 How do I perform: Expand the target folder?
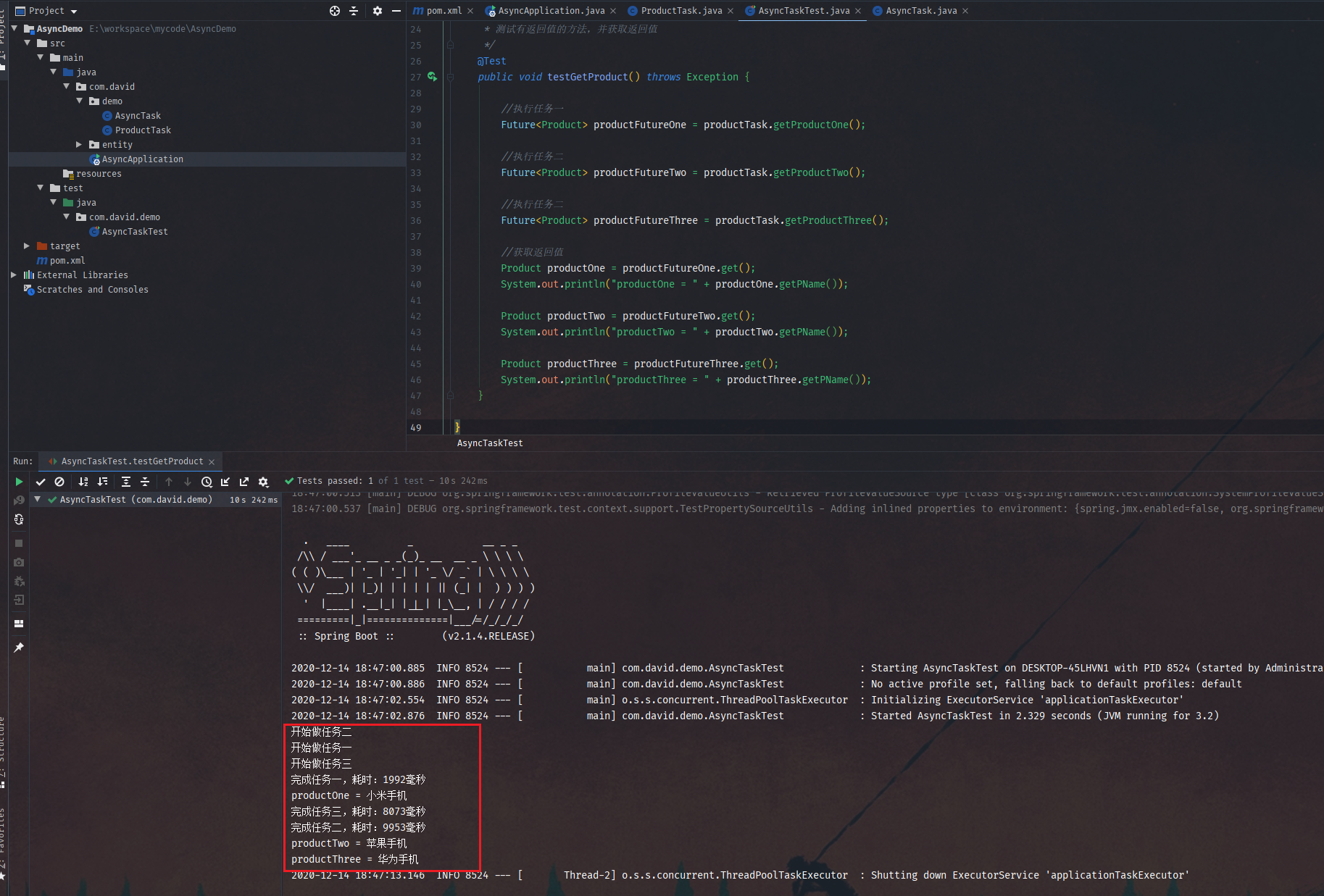click(x=28, y=246)
